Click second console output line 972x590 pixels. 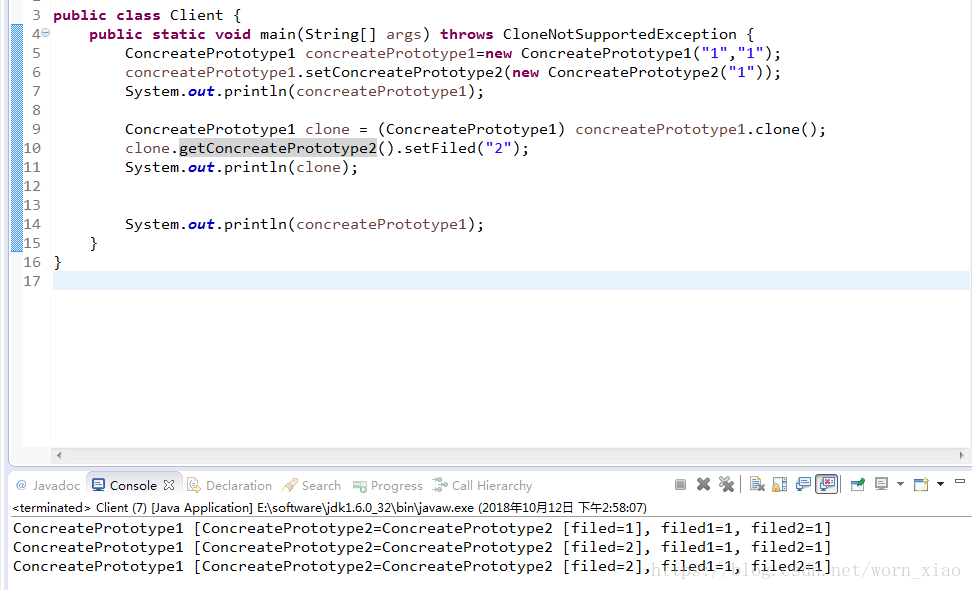(422, 547)
